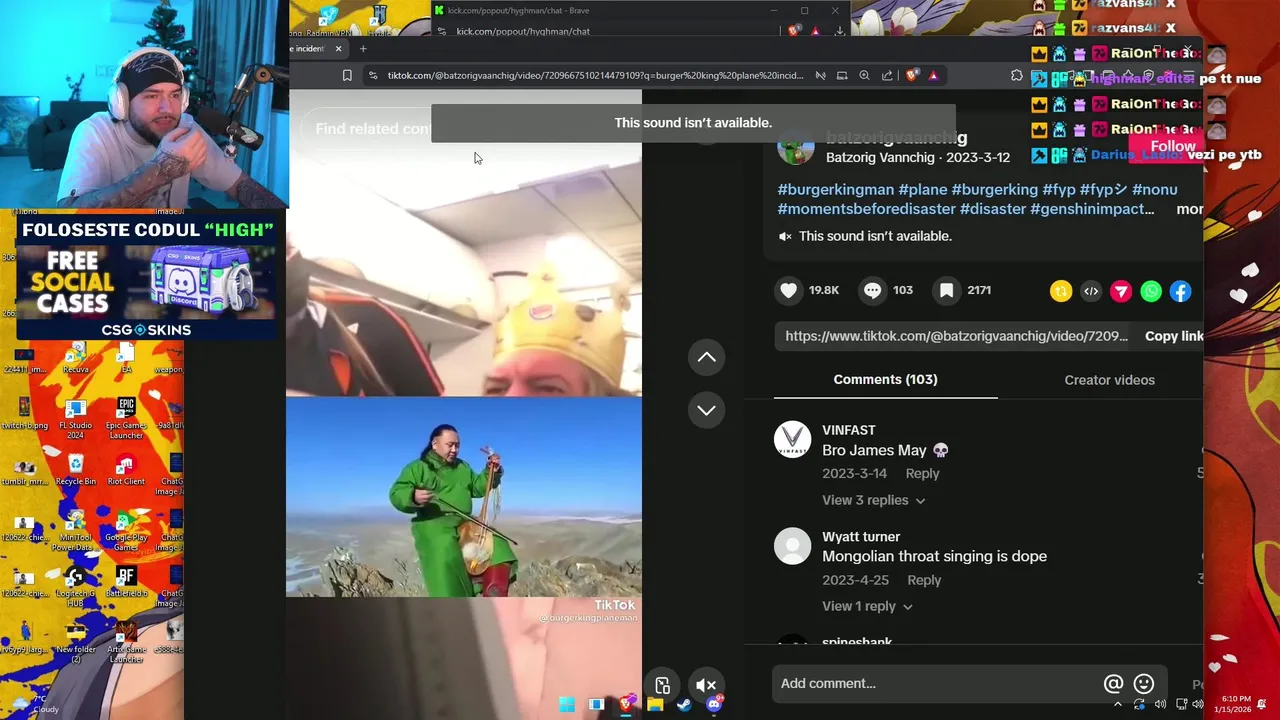
Task: Share video to WhatsApp
Action: click(x=1151, y=291)
